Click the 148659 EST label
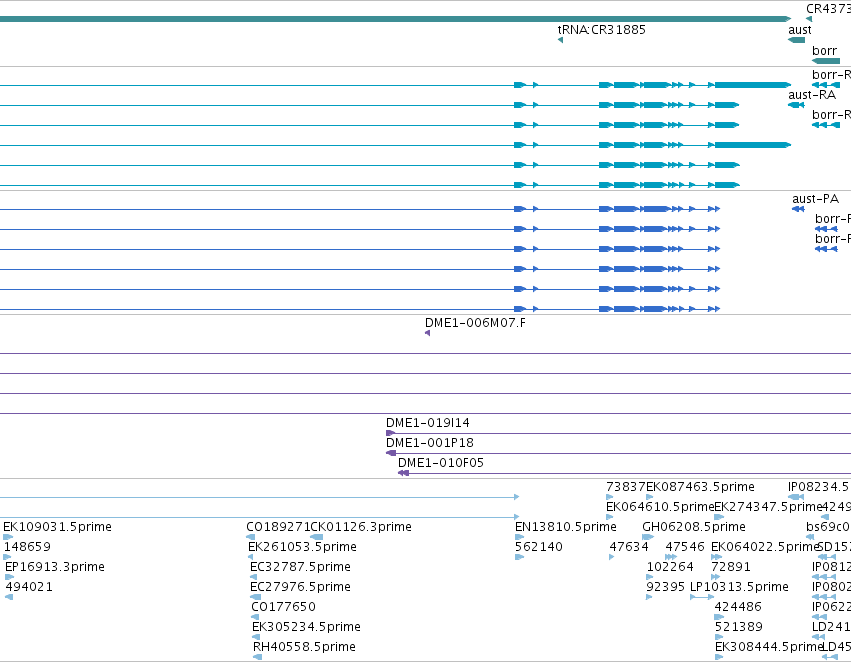The height and width of the screenshot is (662, 851). 27,547
